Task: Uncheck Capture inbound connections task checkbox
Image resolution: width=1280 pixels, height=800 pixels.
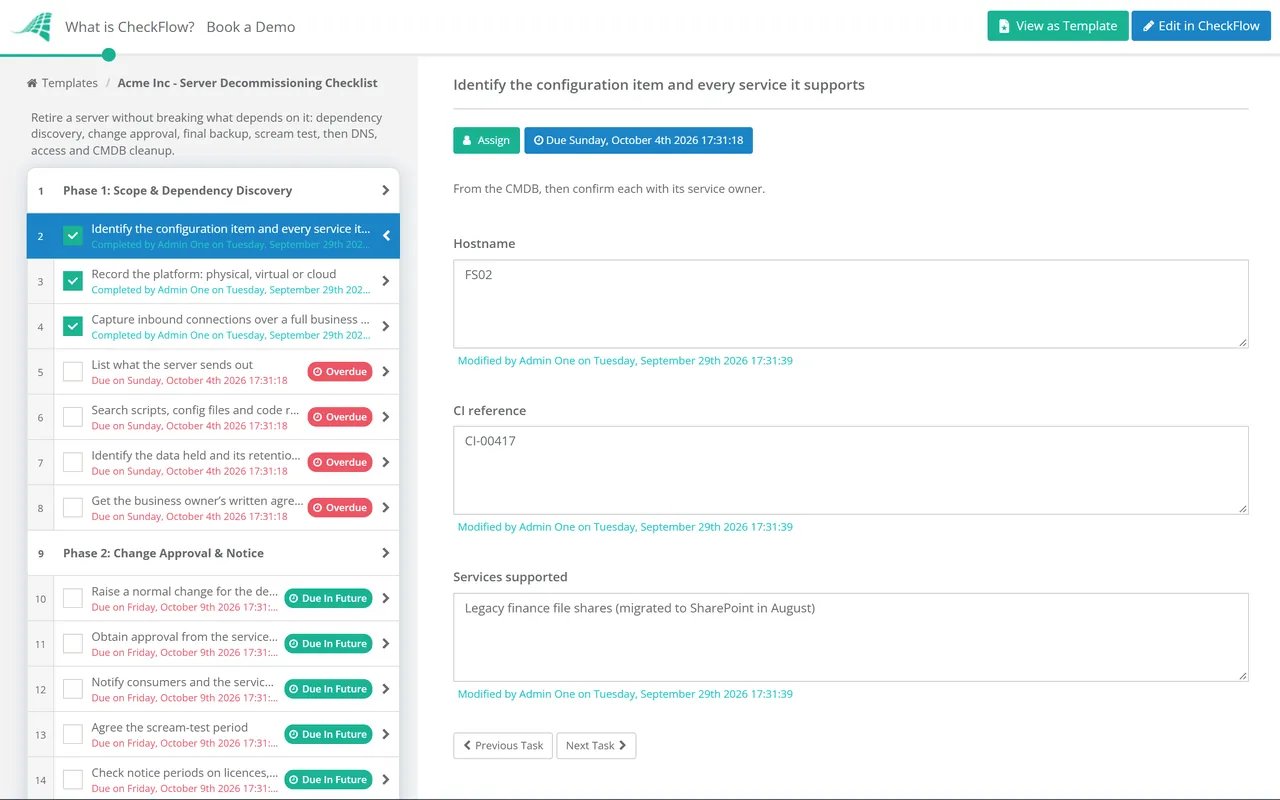Action: pyautogui.click(x=73, y=326)
